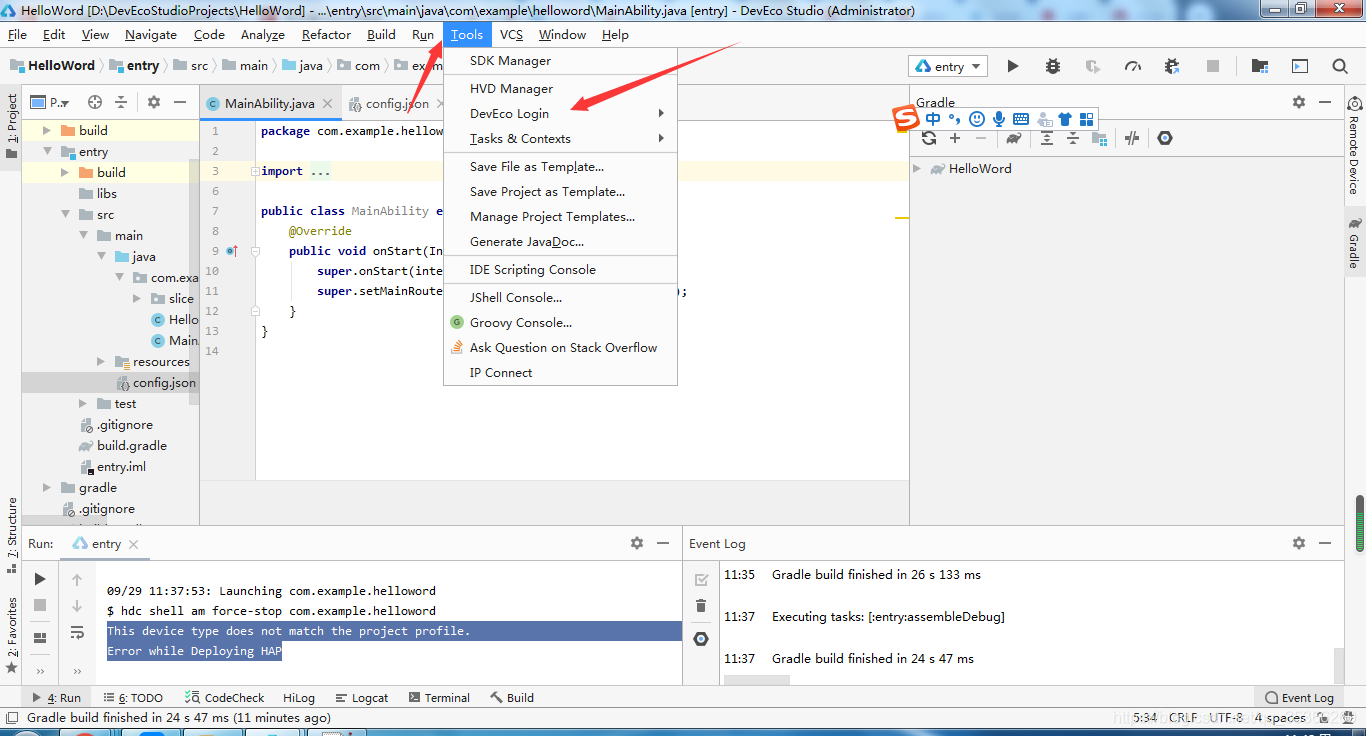Execute Gradle task elephant icon
The height and width of the screenshot is (736, 1366).
pos(1014,138)
